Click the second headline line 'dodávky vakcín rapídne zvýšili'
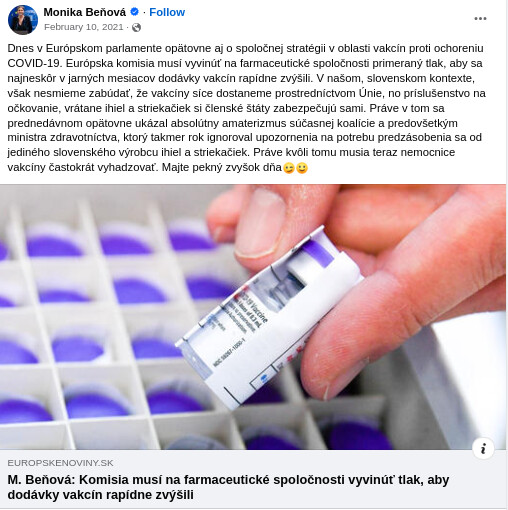 coord(100,494)
